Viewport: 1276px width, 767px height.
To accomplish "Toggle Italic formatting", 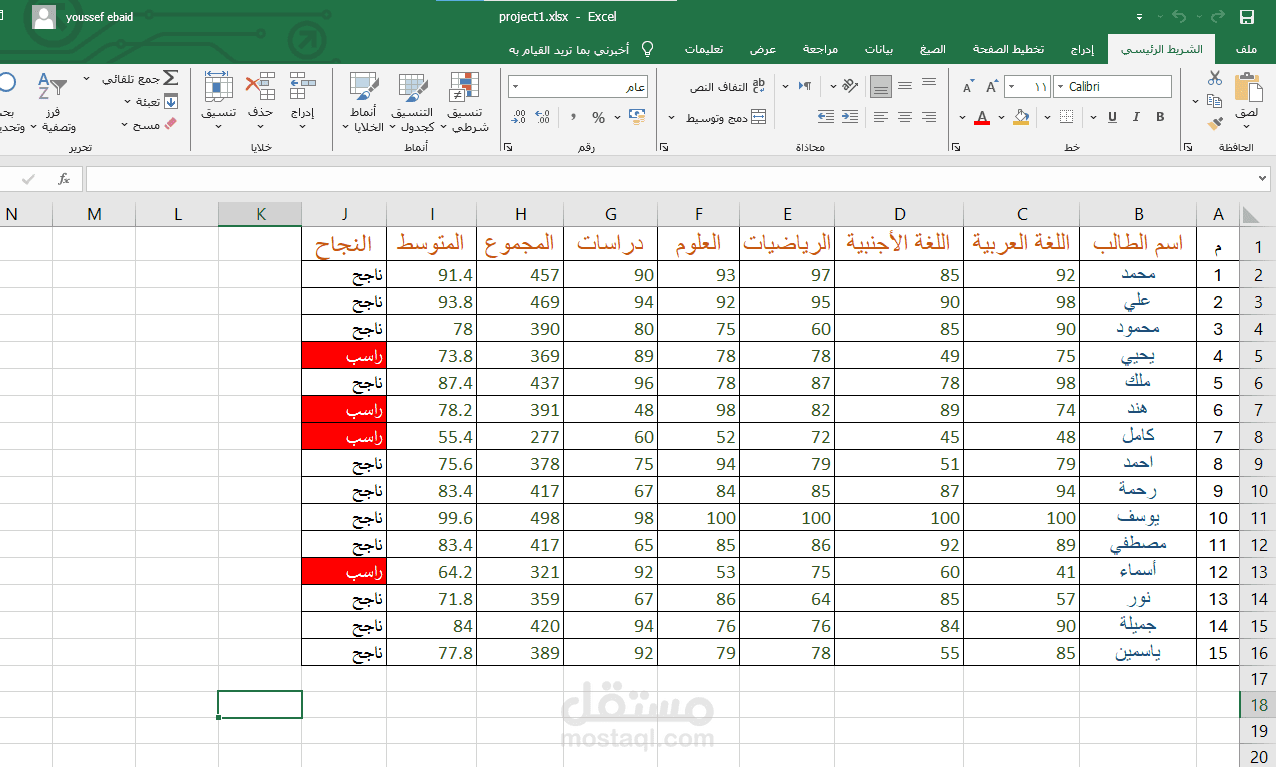I will coord(1136,116).
